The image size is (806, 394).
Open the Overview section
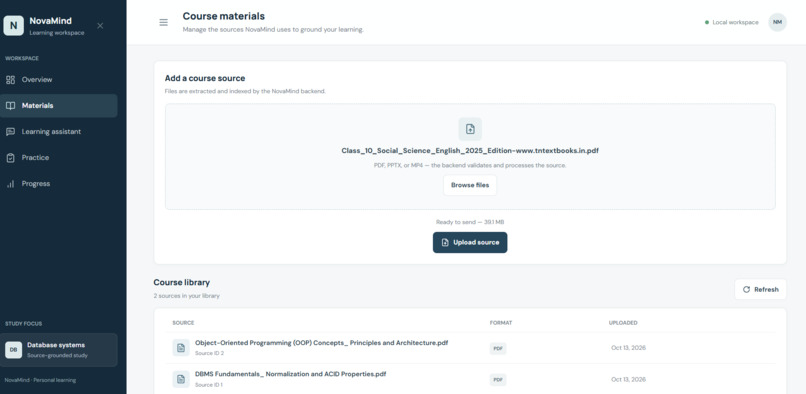coord(59,80)
